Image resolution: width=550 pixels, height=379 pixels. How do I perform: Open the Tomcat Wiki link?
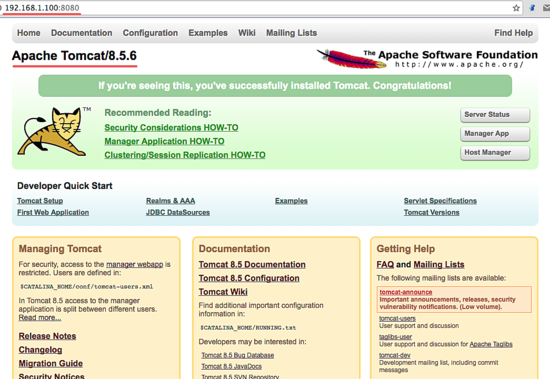tap(223, 292)
